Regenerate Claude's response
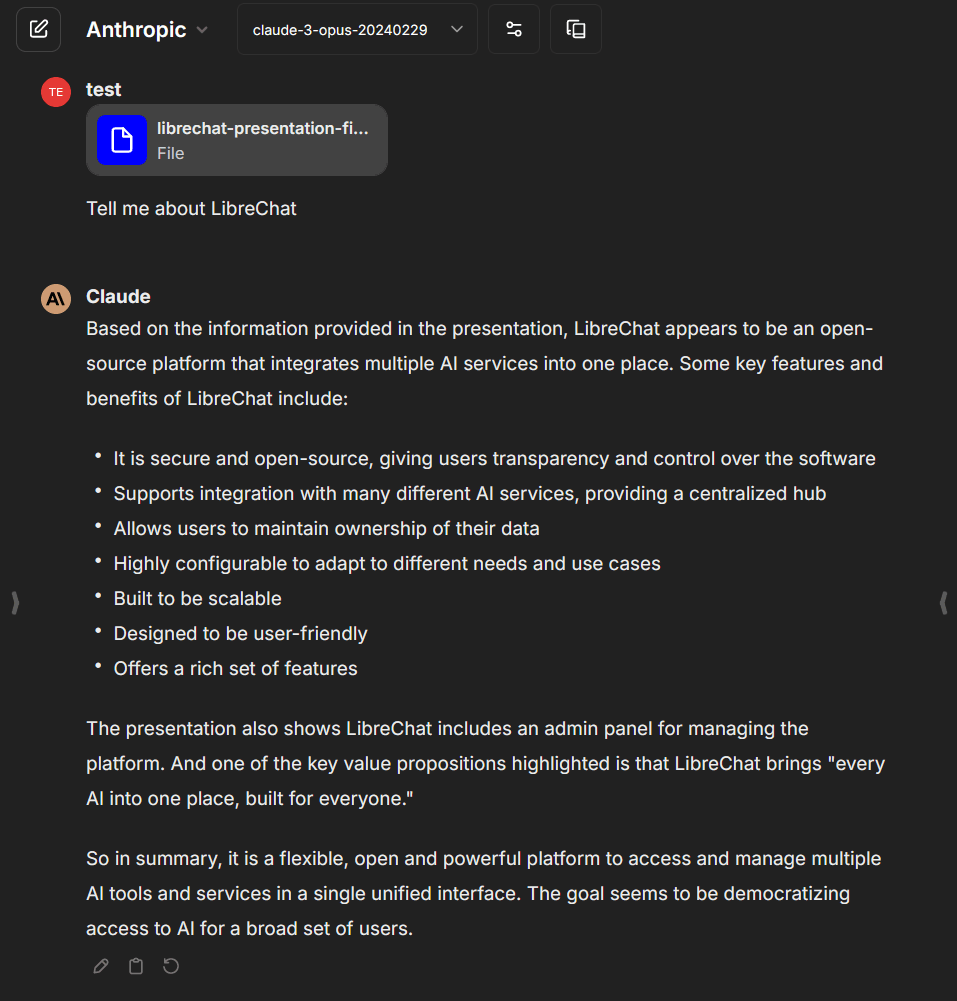The width and height of the screenshot is (957, 1001). coord(171,966)
